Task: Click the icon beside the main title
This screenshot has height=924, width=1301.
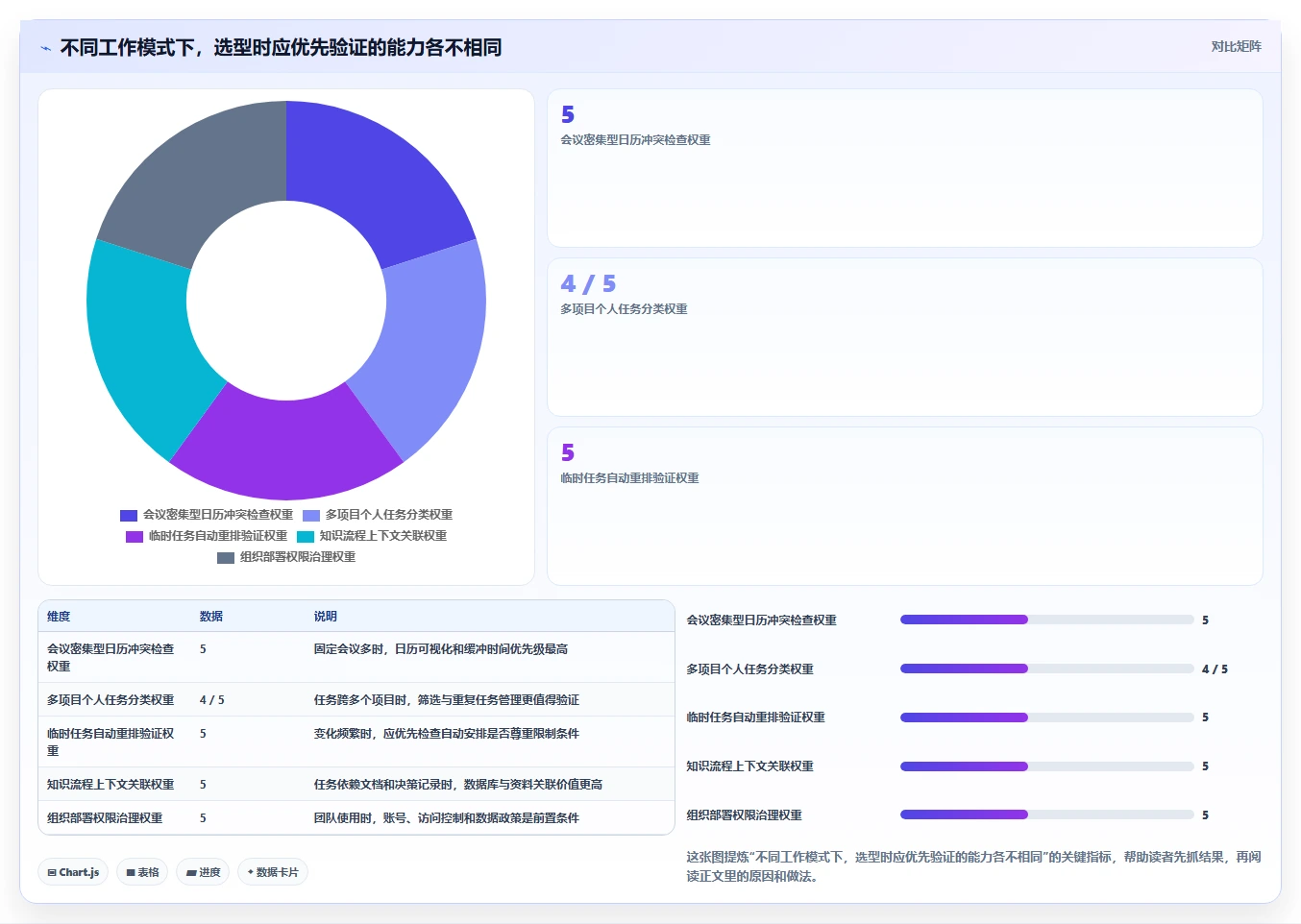Action: coord(45,48)
